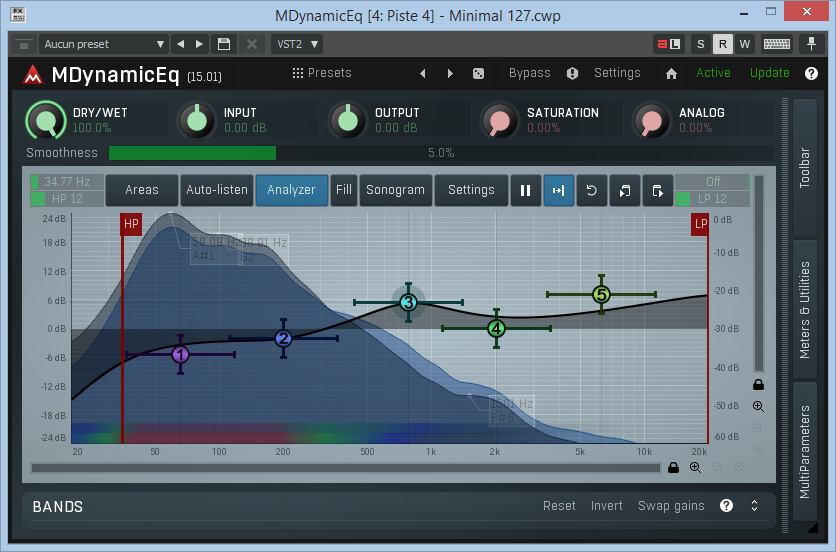
Task: Open the top Settings menu
Action: click(x=617, y=73)
